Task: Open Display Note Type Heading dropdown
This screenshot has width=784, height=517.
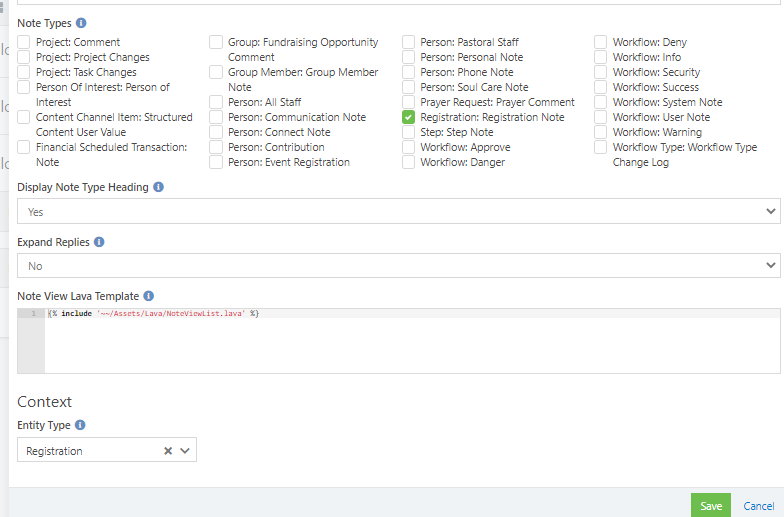Action: click(x=398, y=211)
